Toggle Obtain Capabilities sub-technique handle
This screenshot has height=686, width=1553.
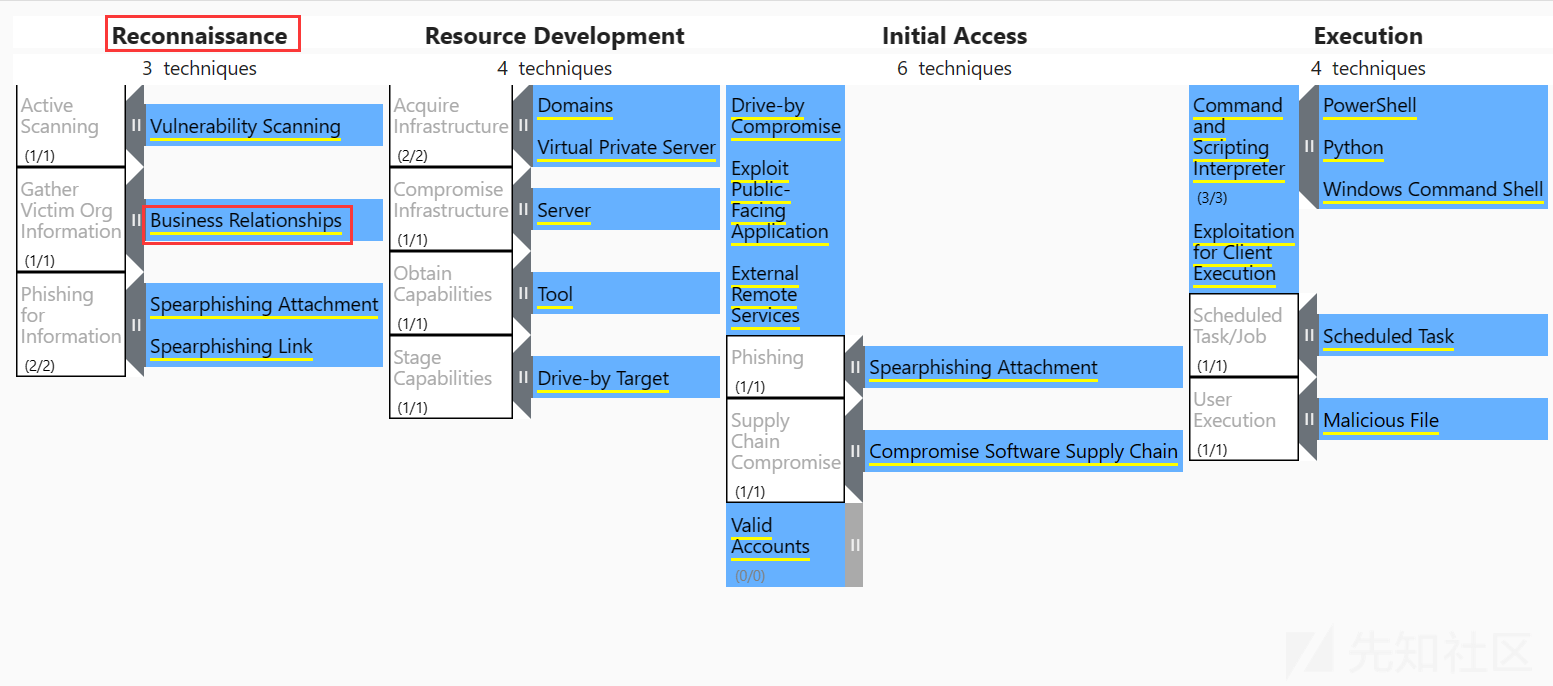(x=522, y=294)
